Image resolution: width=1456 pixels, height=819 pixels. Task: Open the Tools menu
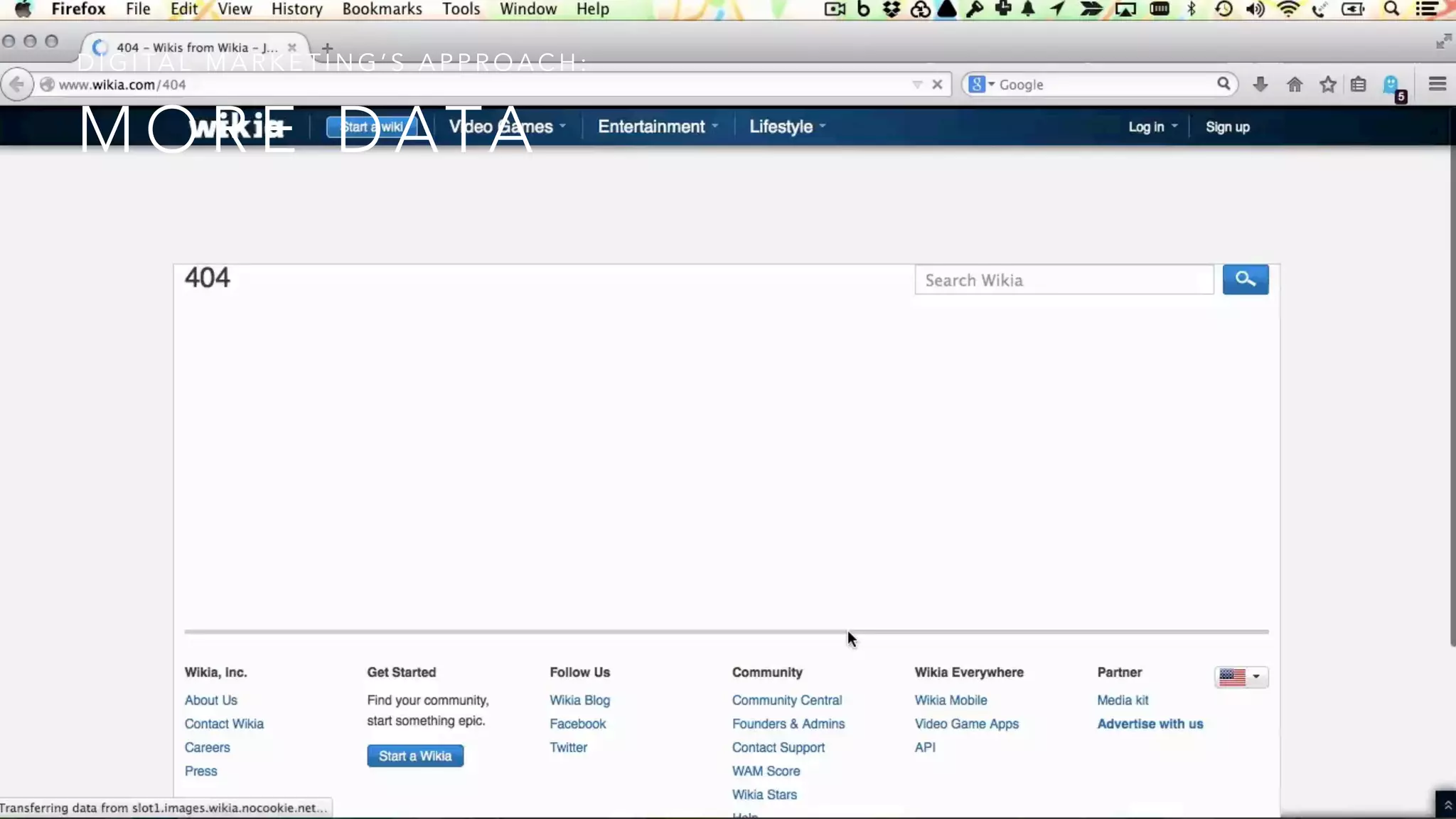[461, 9]
